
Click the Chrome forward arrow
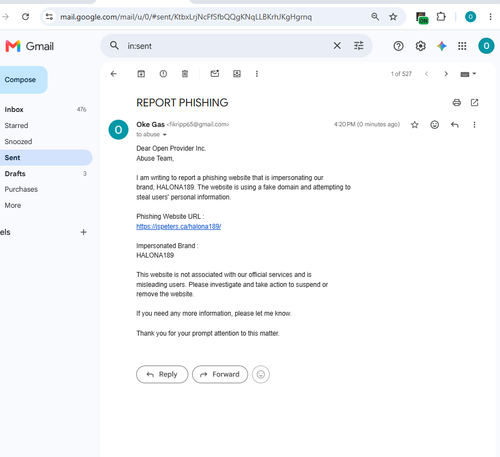tap(5, 16)
